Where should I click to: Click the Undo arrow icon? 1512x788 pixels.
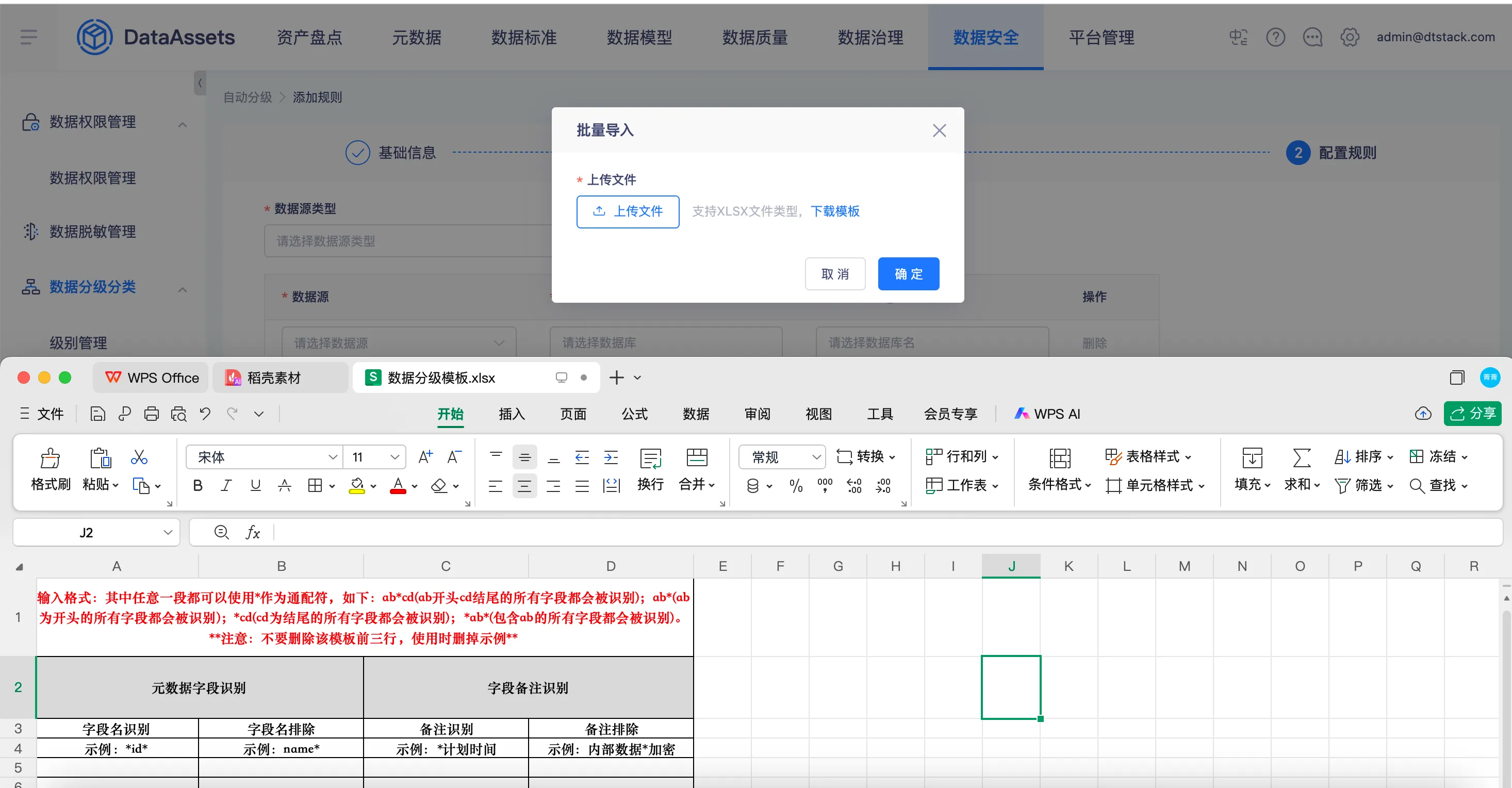click(205, 414)
